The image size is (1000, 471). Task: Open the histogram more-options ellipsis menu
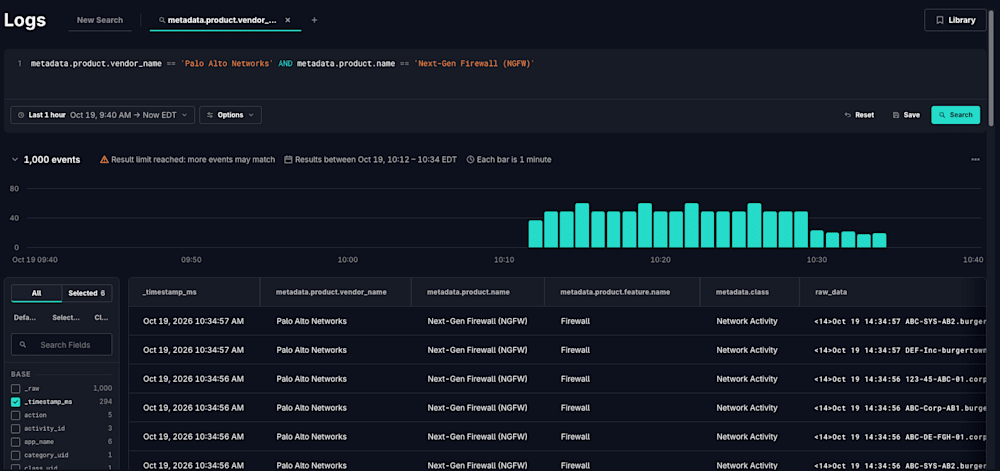(x=975, y=160)
